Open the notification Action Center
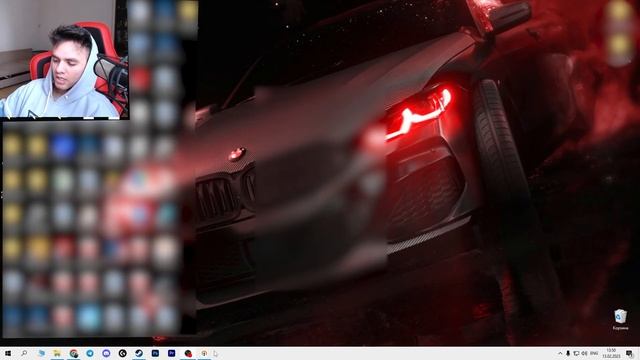 pos(630,353)
